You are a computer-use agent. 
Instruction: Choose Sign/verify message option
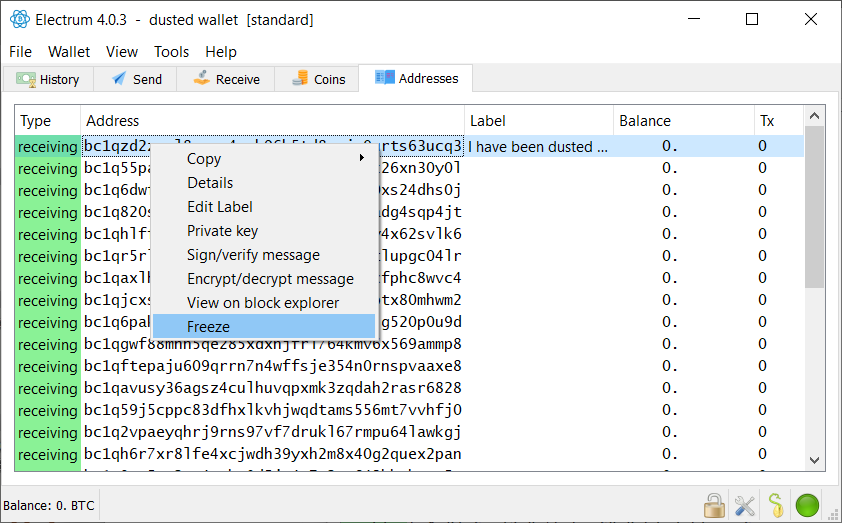click(x=264, y=255)
